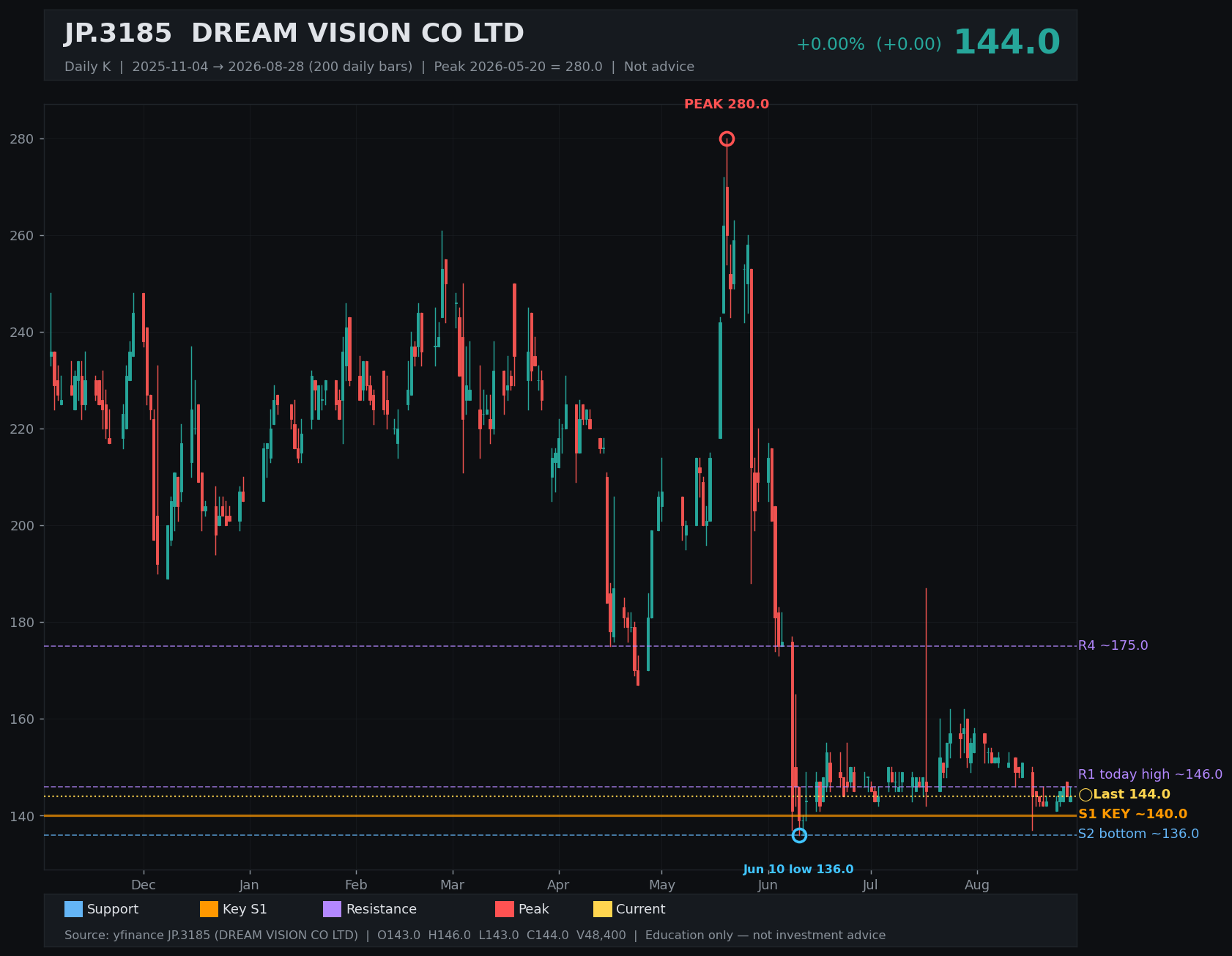Click the 'Jun 10 low 136.0' annotation

(798, 870)
